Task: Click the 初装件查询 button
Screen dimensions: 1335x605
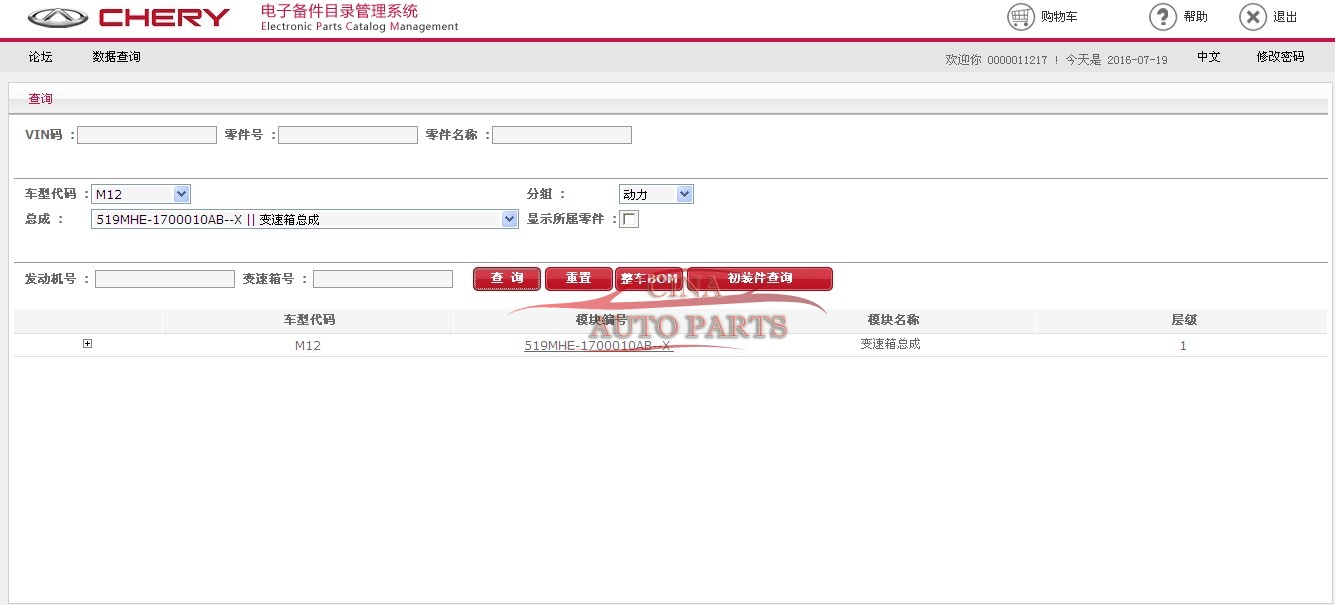Action: point(760,278)
